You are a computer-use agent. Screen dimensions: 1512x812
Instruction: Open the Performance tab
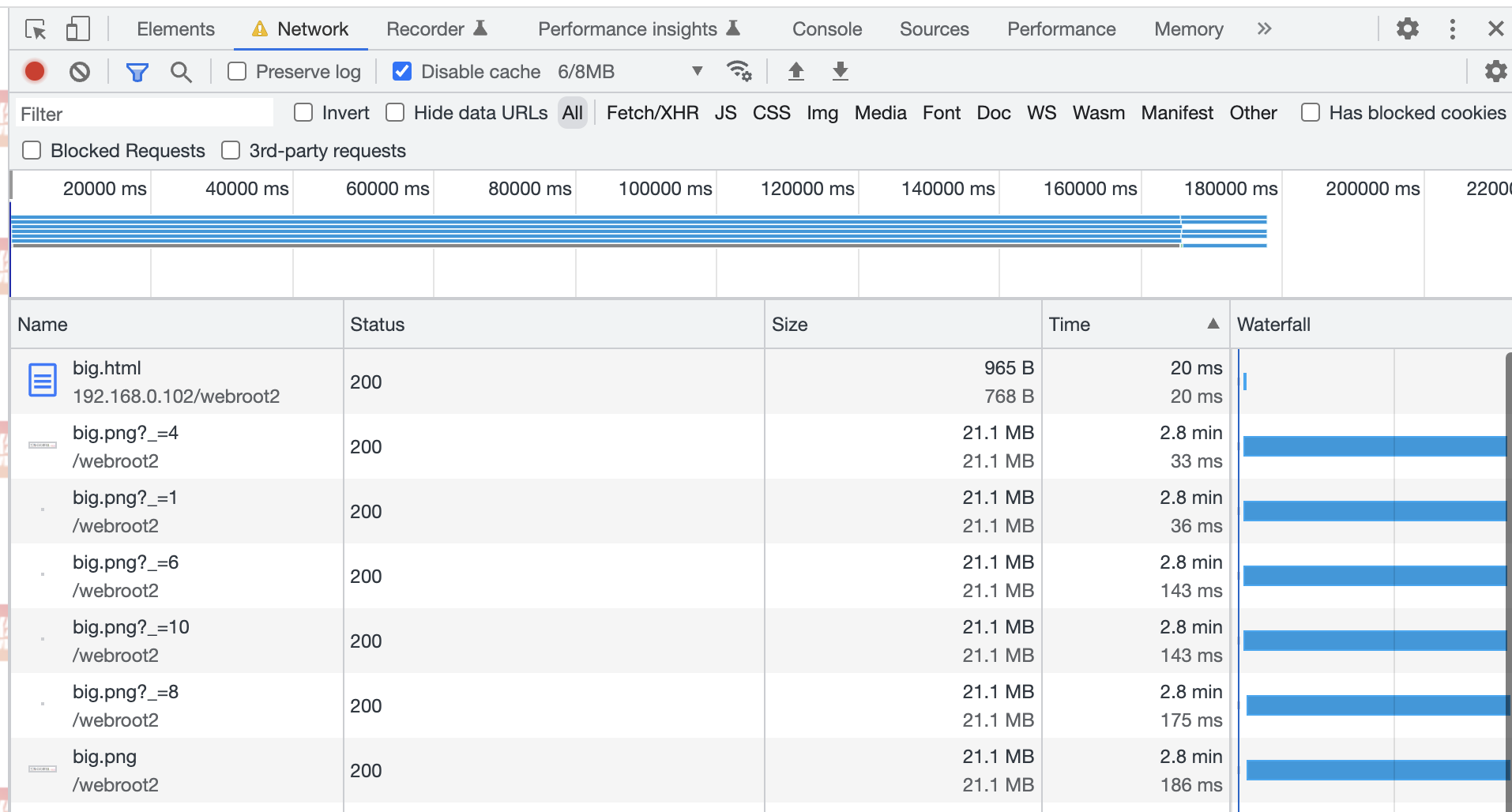tap(1062, 29)
